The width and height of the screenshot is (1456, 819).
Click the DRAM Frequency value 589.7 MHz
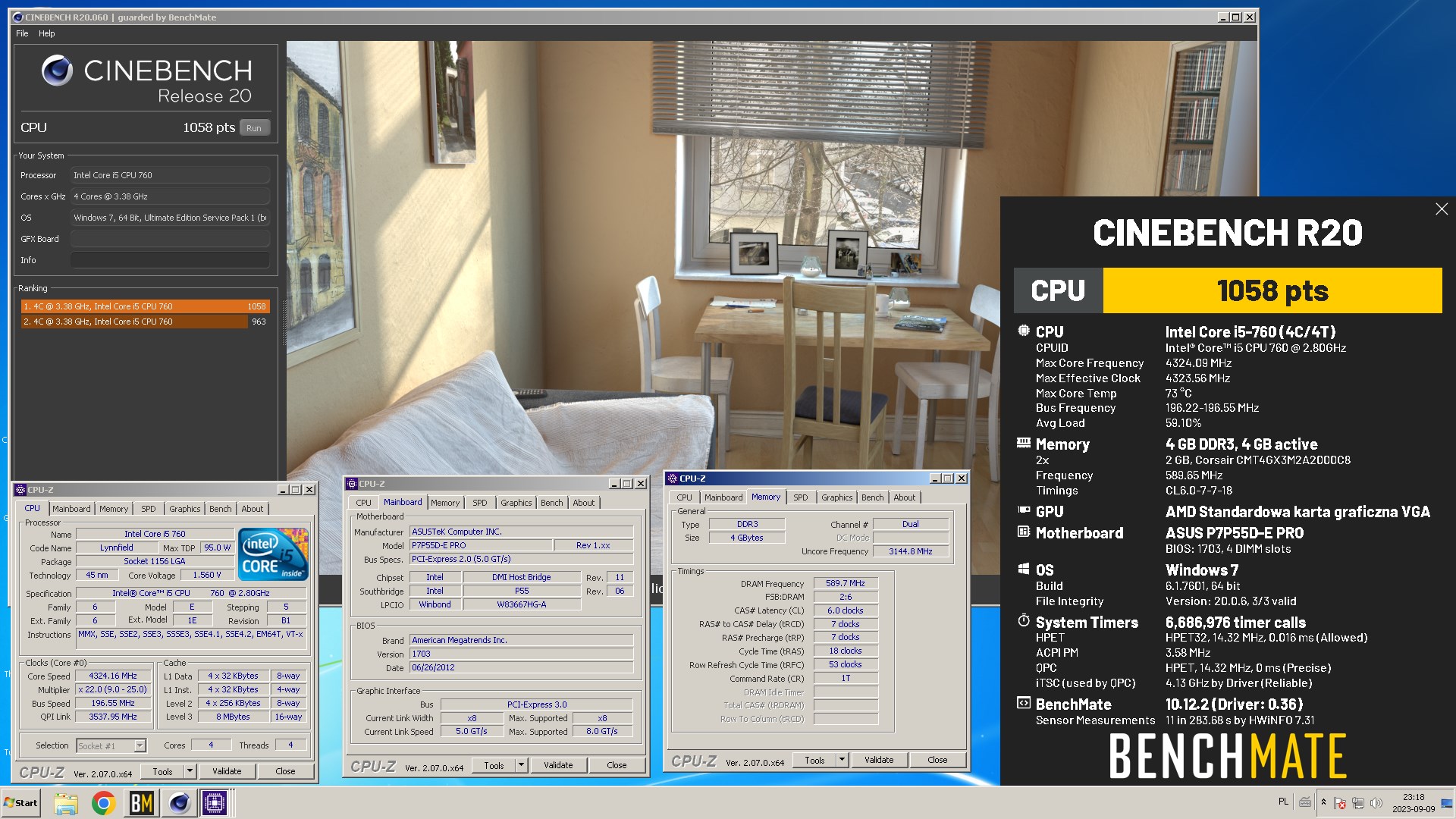(846, 583)
